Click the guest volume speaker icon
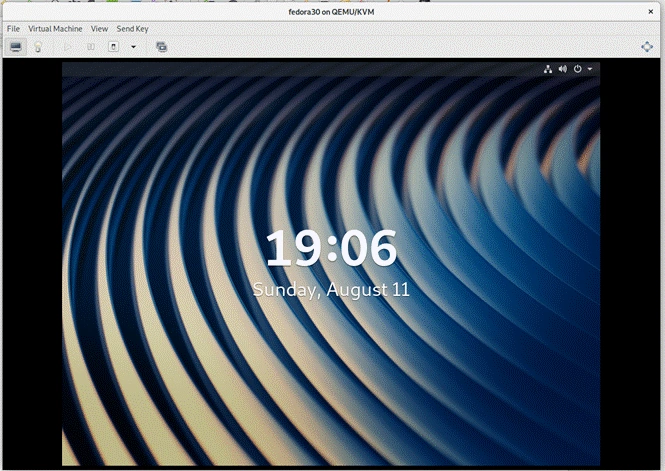The height and width of the screenshot is (471, 665). (x=562, y=69)
